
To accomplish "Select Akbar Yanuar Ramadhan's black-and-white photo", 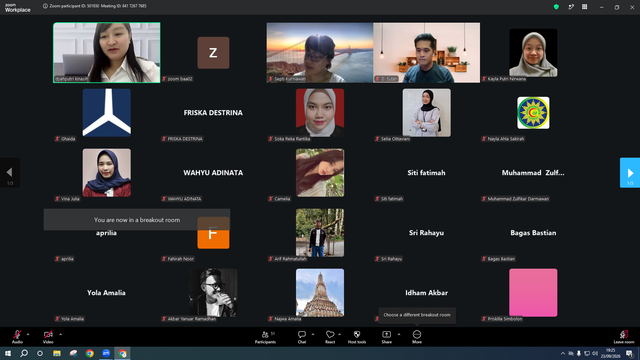I will (x=213, y=293).
